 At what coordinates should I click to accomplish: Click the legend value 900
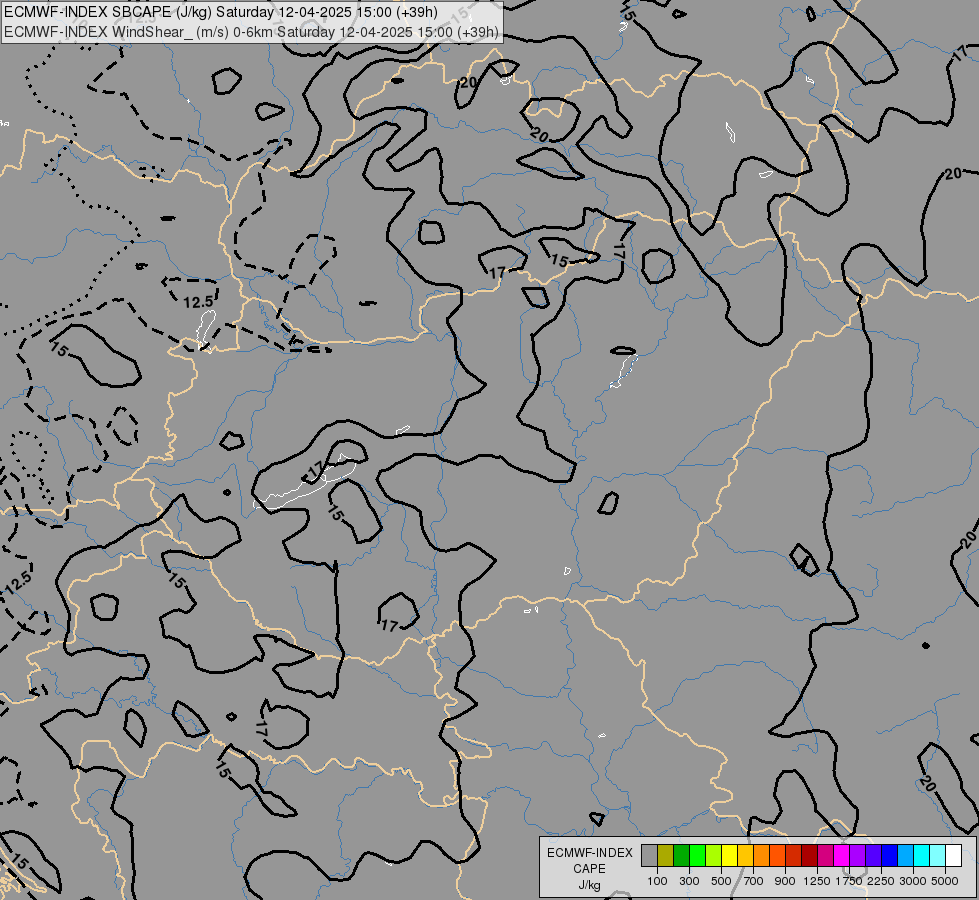coord(785,881)
